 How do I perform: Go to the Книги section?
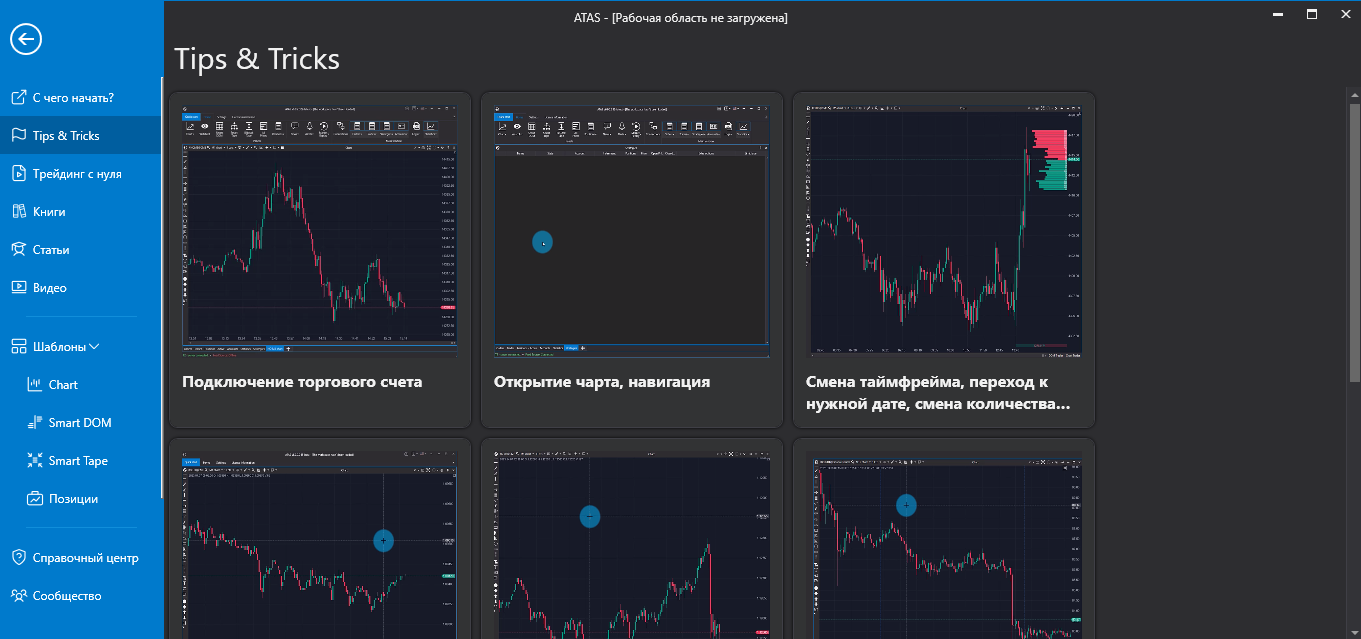click(x=81, y=211)
